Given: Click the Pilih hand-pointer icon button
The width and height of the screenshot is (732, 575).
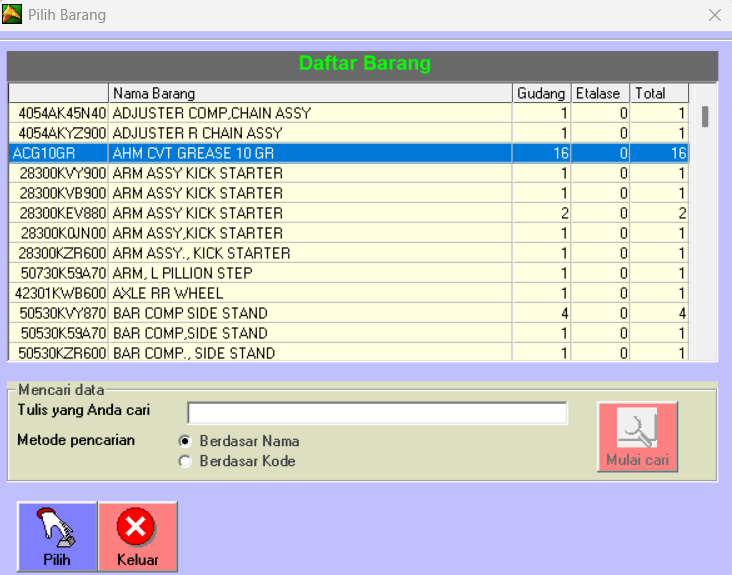Looking at the screenshot, I should pyautogui.click(x=57, y=536).
